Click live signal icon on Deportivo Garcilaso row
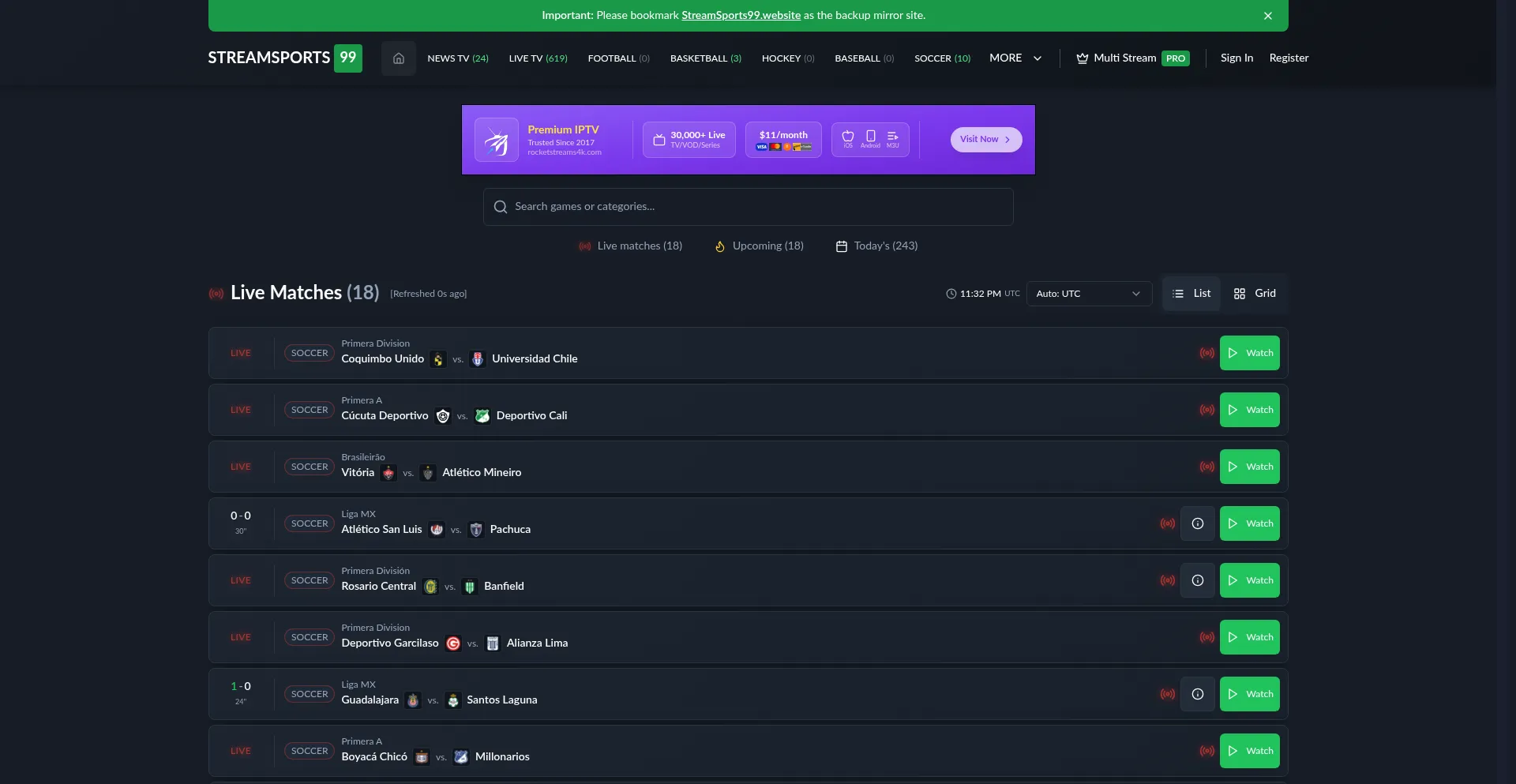The width and height of the screenshot is (1516, 784). pyautogui.click(x=1207, y=637)
